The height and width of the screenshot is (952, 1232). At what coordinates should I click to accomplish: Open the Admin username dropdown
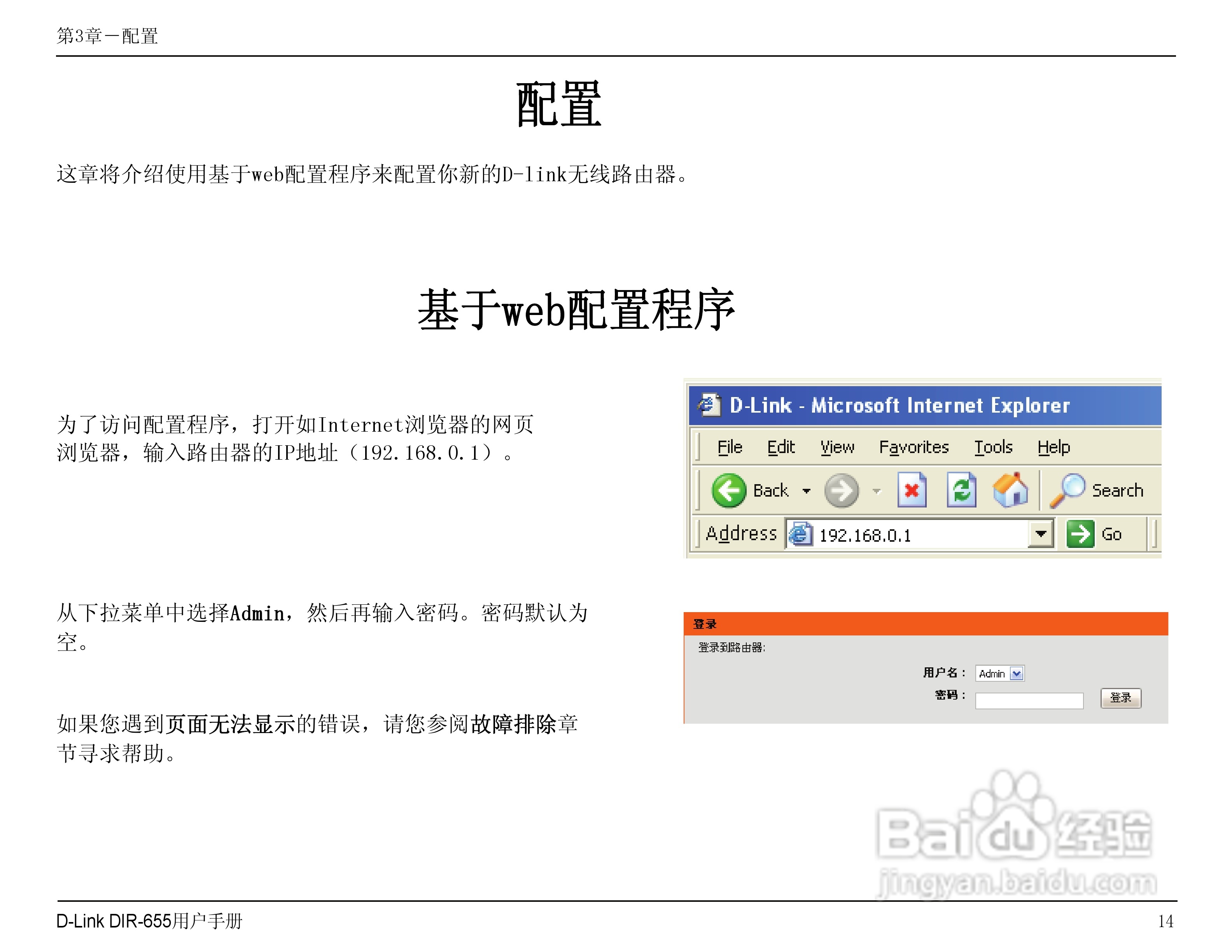coord(1017,674)
